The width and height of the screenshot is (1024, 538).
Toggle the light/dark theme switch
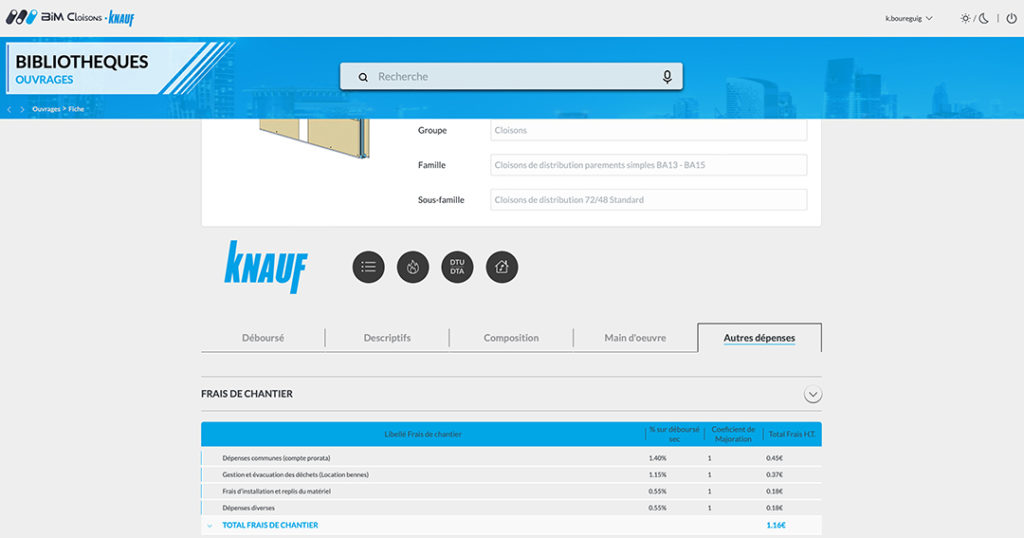pos(974,18)
